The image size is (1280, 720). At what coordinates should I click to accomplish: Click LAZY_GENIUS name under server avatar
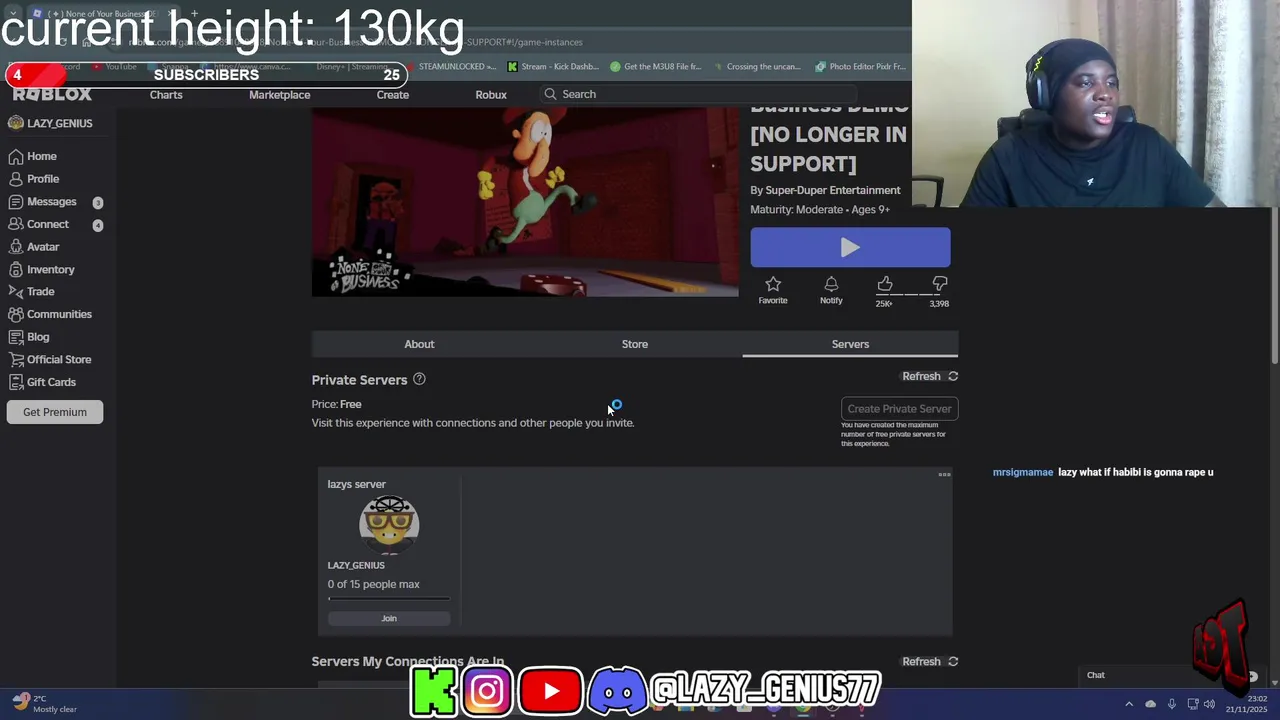click(x=356, y=566)
